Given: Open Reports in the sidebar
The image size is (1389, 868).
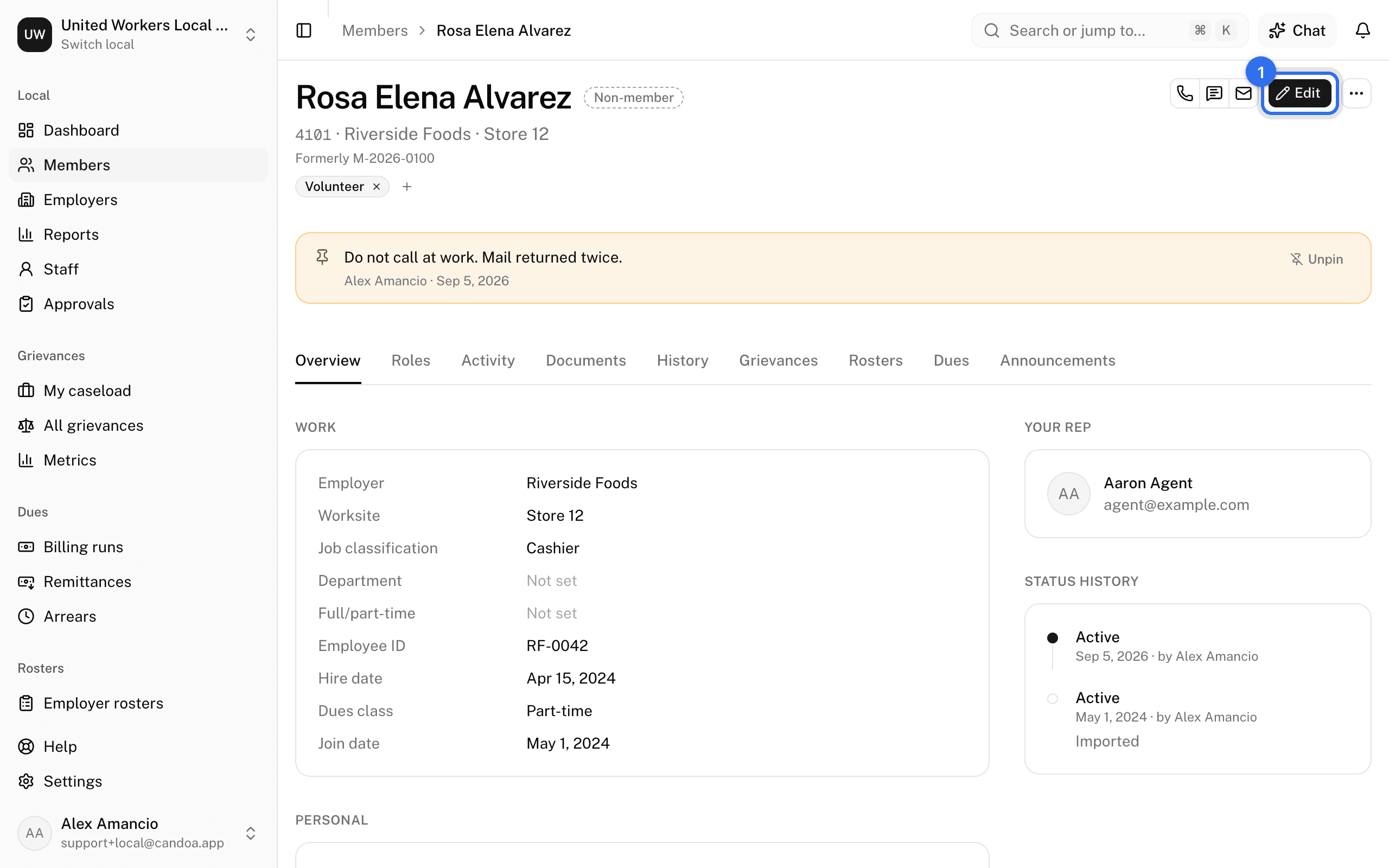Looking at the screenshot, I should pyautogui.click(x=138, y=235).
